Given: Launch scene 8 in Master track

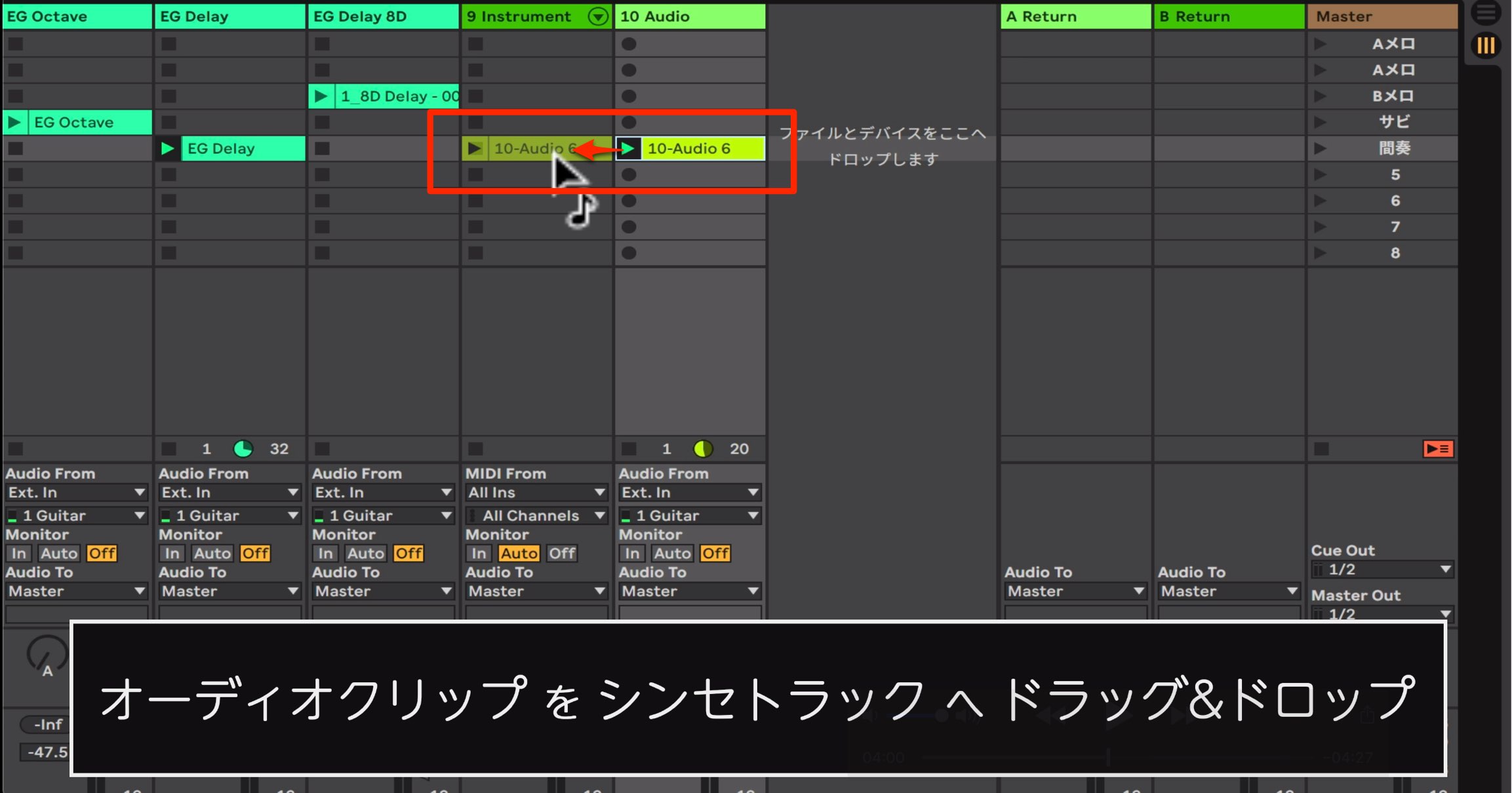Looking at the screenshot, I should pos(1320,253).
